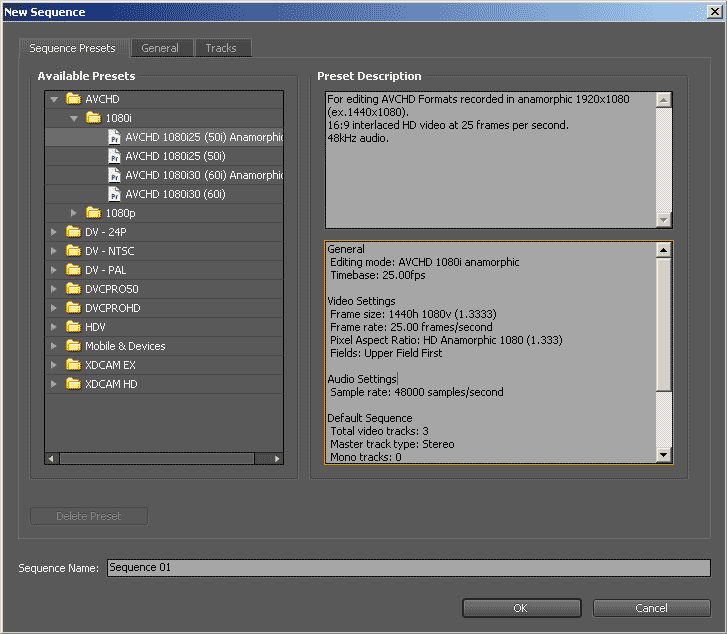The height and width of the screenshot is (634, 727).
Task: Close the New Sequence dialog
Action: pyautogui.click(x=714, y=12)
